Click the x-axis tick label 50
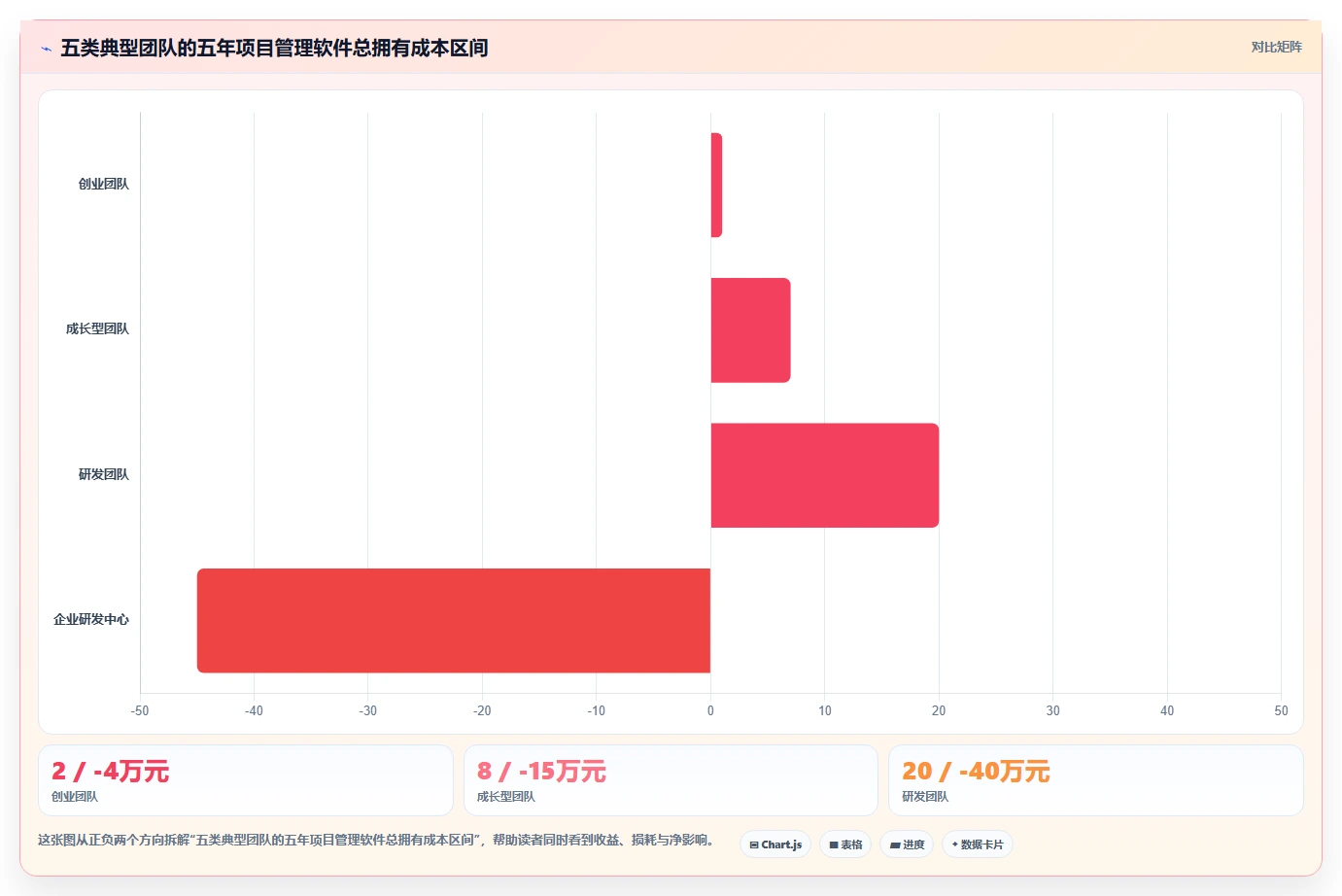 1281,710
